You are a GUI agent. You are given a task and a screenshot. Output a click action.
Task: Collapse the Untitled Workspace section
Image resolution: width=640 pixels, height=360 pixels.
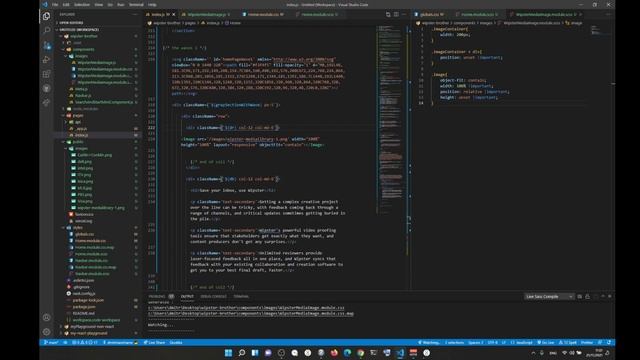pos(97,29)
